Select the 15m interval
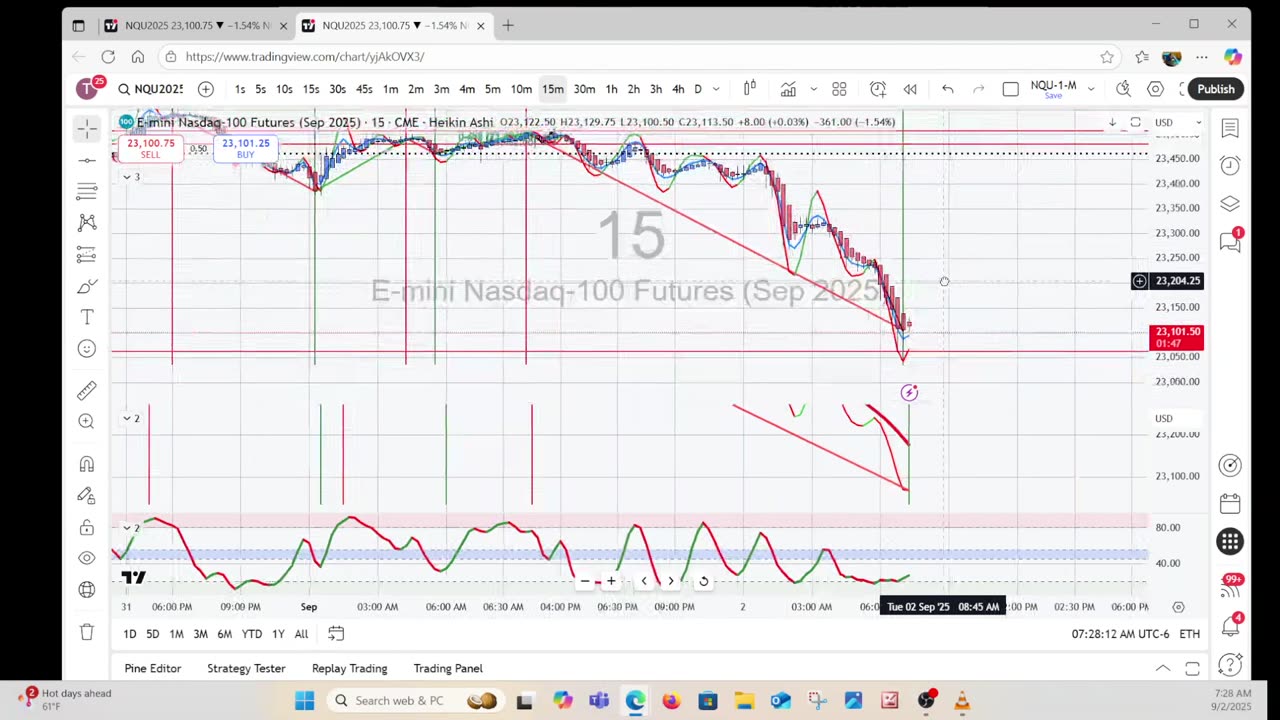This screenshot has width=1280, height=720. coord(552,89)
